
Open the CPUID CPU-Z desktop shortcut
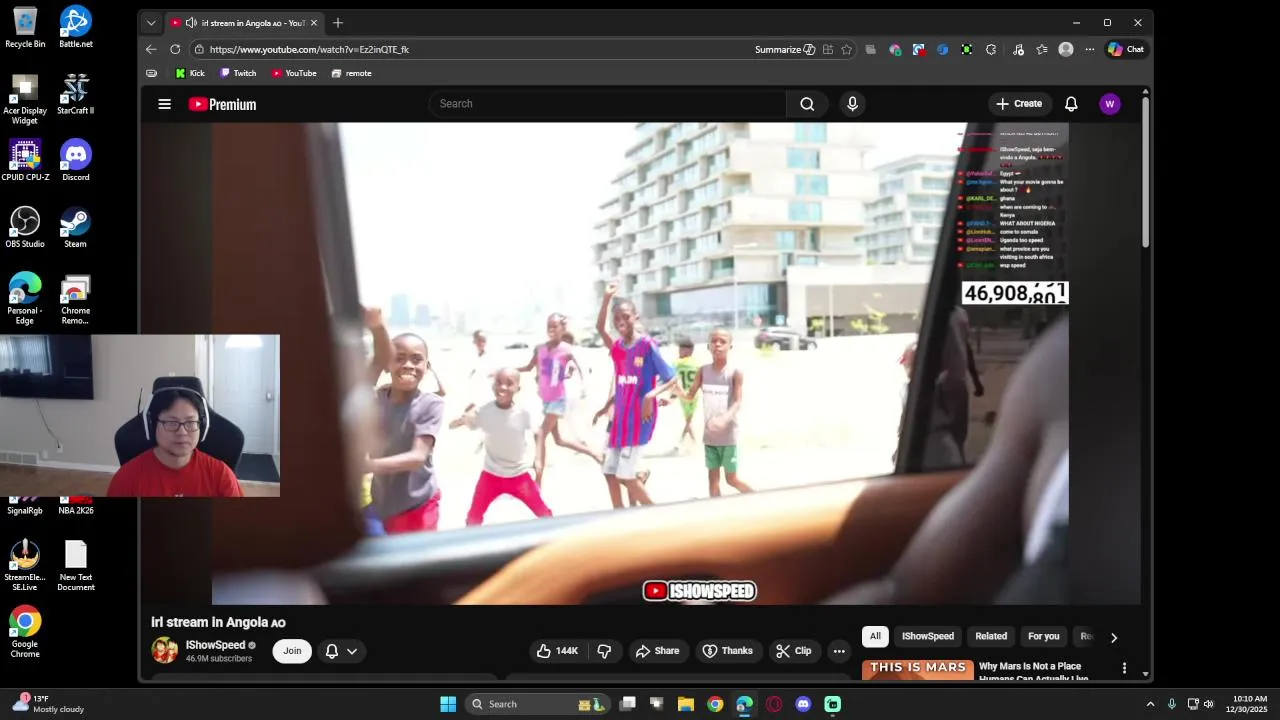click(x=25, y=161)
